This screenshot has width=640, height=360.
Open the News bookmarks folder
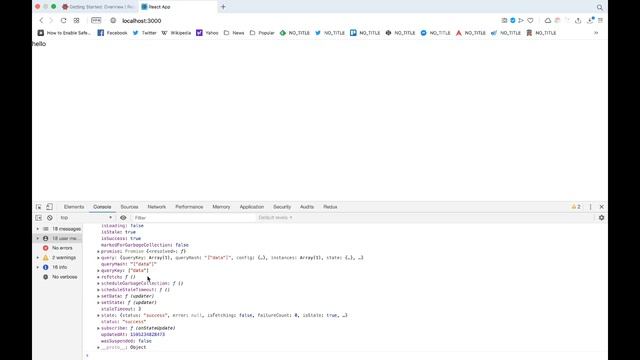click(234, 33)
